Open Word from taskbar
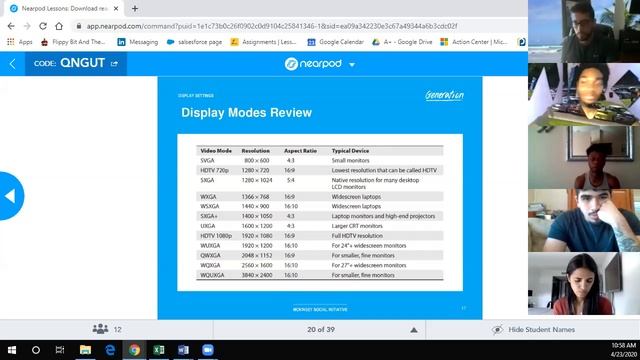 183,350
